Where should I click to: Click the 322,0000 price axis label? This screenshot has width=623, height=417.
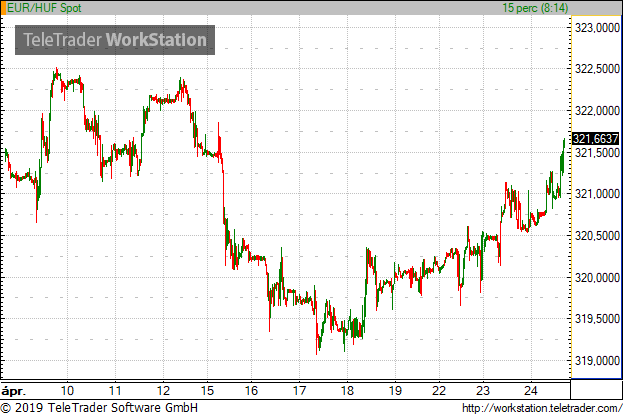(597, 111)
